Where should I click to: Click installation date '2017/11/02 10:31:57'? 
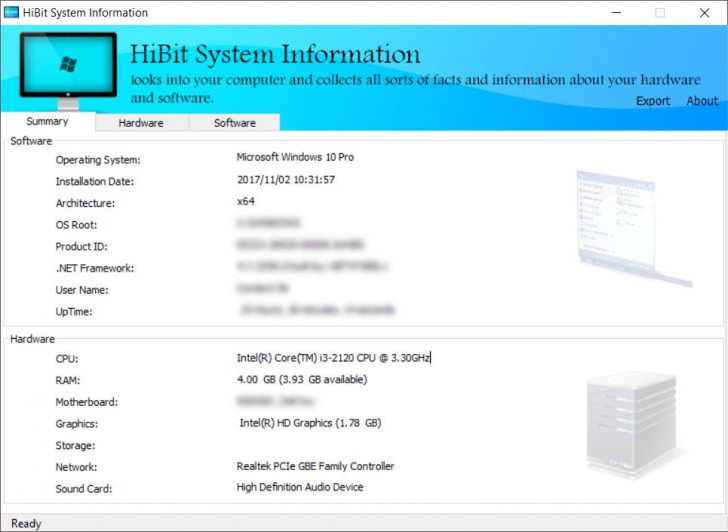[x=286, y=180]
